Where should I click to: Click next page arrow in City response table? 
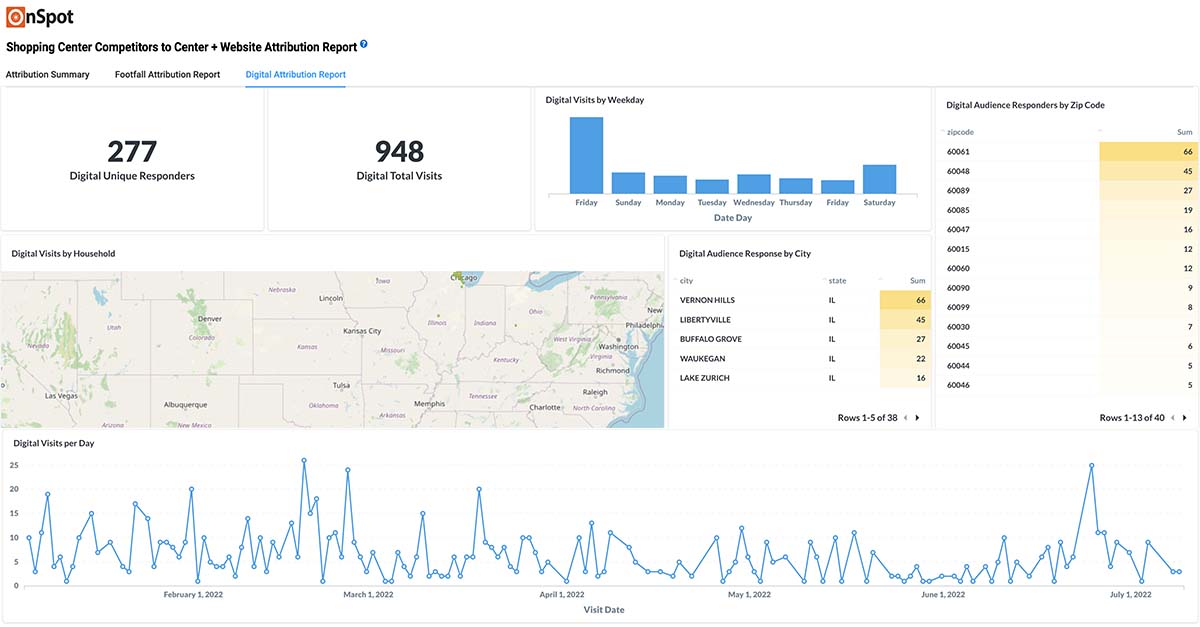tap(918, 417)
